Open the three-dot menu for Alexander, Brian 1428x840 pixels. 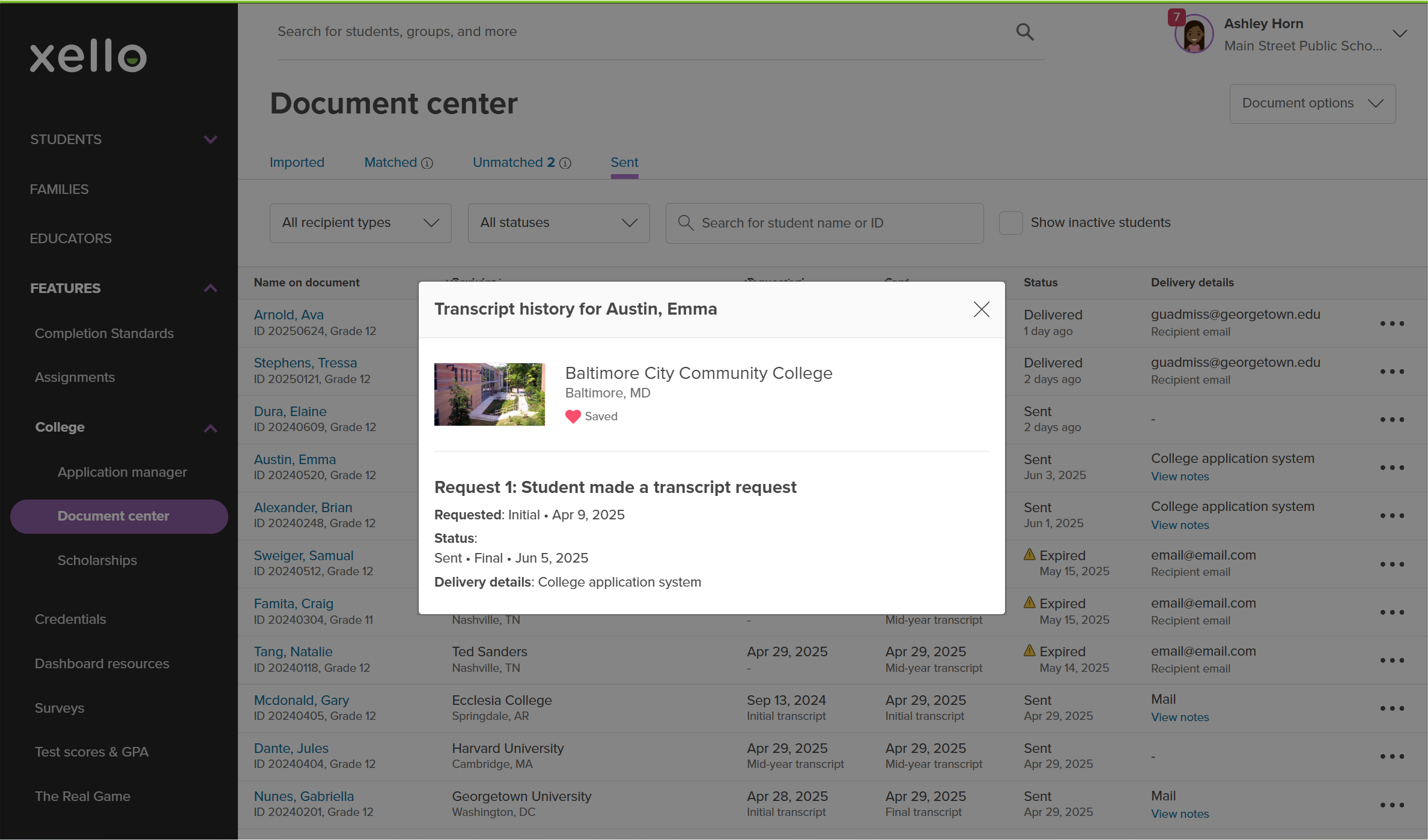[1392, 516]
